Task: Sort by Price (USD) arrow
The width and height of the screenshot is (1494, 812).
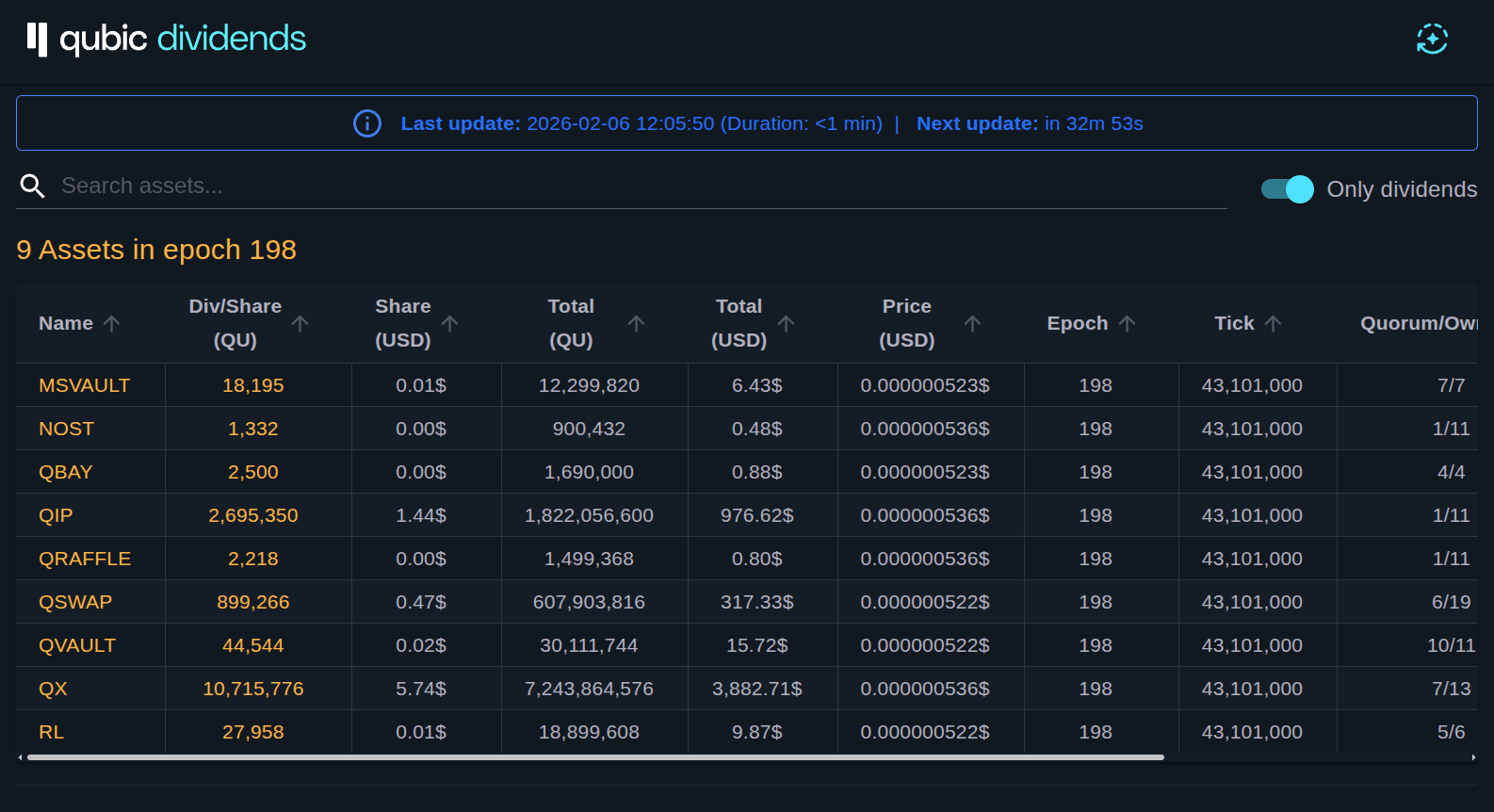Action: click(973, 323)
